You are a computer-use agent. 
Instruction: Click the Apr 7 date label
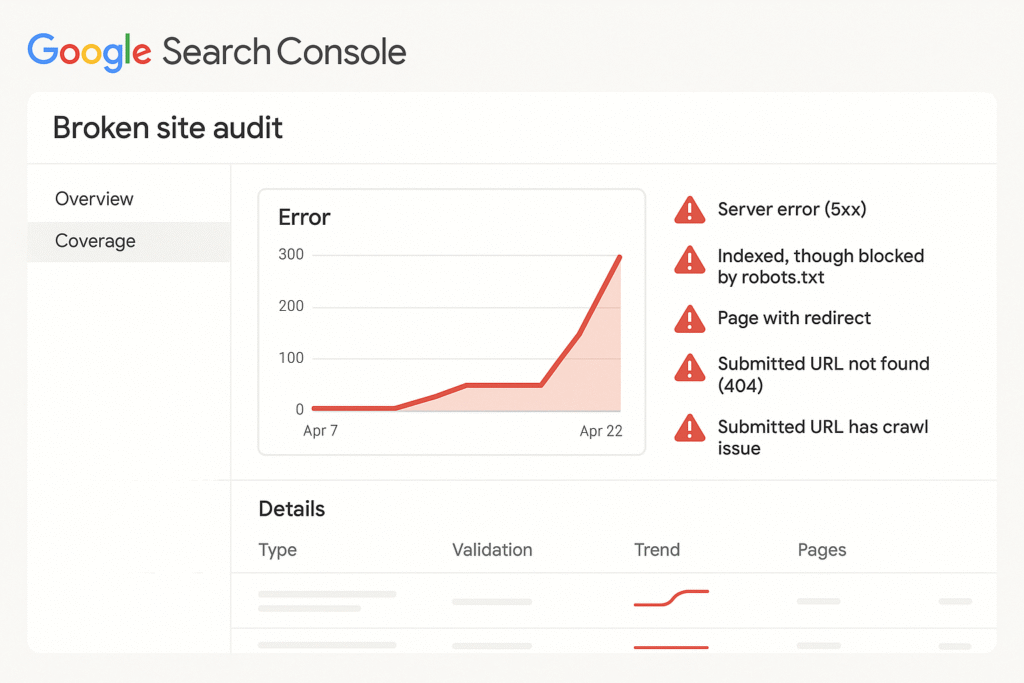coord(321,431)
